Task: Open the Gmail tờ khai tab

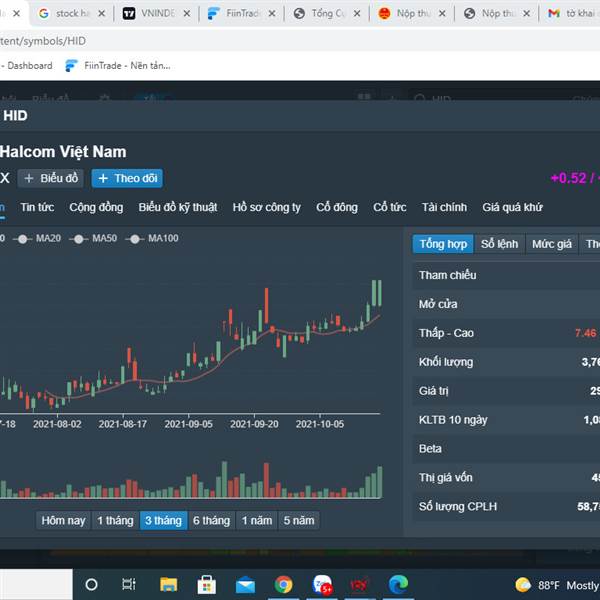Action: click(x=571, y=14)
